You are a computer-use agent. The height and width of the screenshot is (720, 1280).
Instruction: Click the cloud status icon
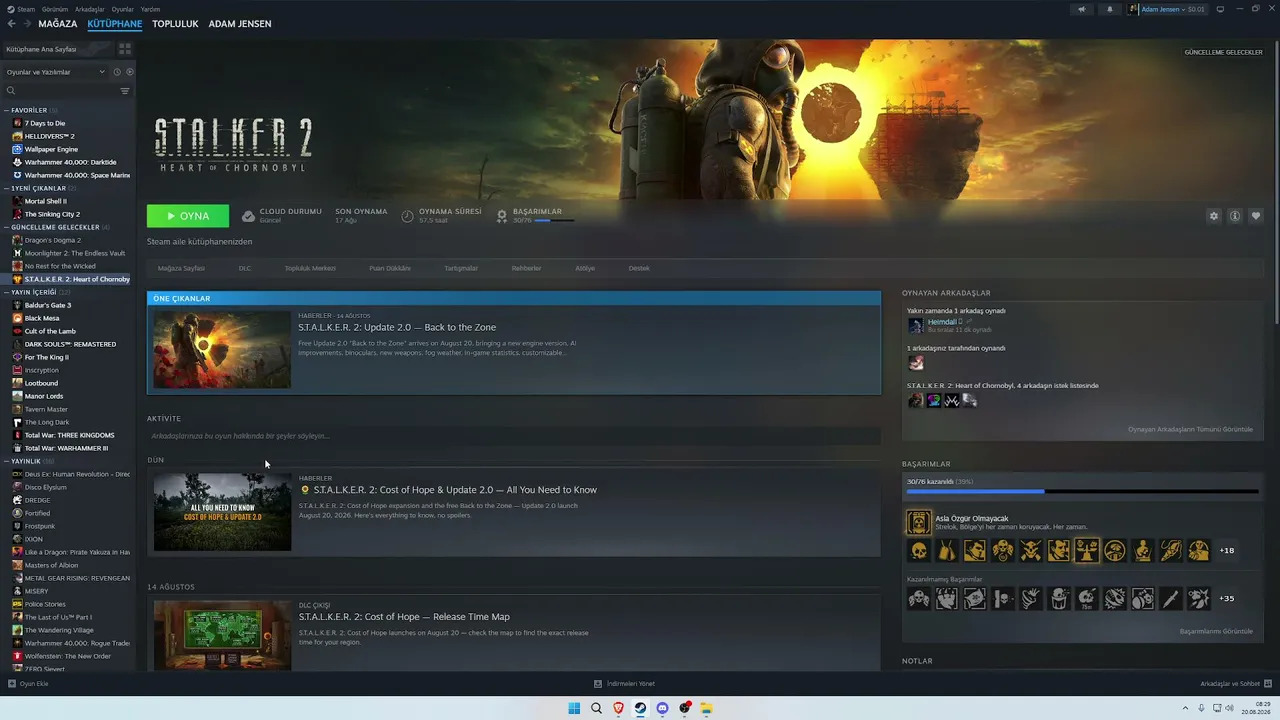coord(249,216)
